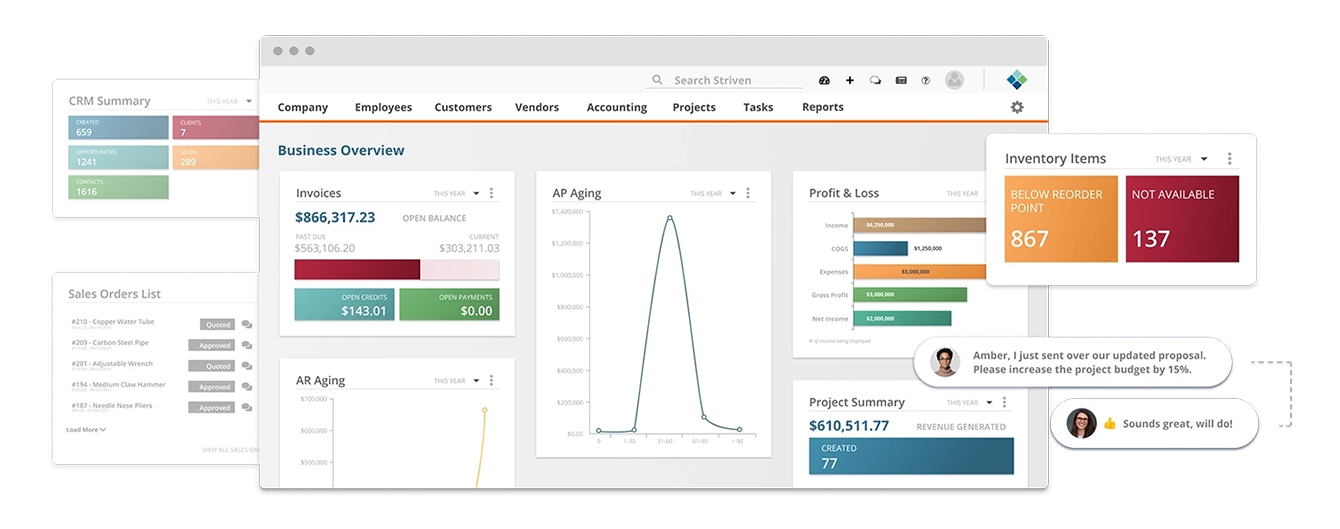Viewport: 1340px width, 529px height.
Task: Click the card/billing icon in header
Action: (x=901, y=80)
